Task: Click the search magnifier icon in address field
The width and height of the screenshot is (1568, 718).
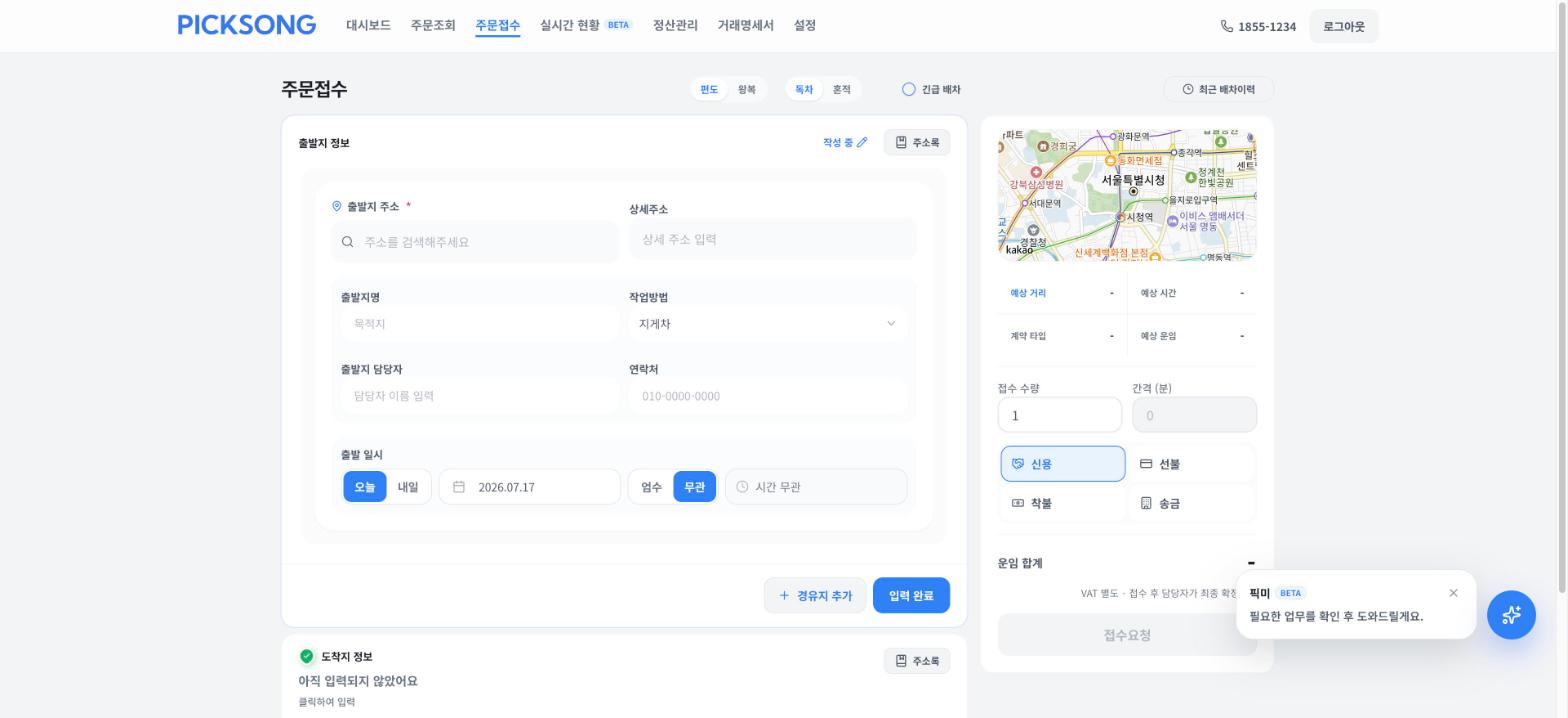Action: pos(347,242)
